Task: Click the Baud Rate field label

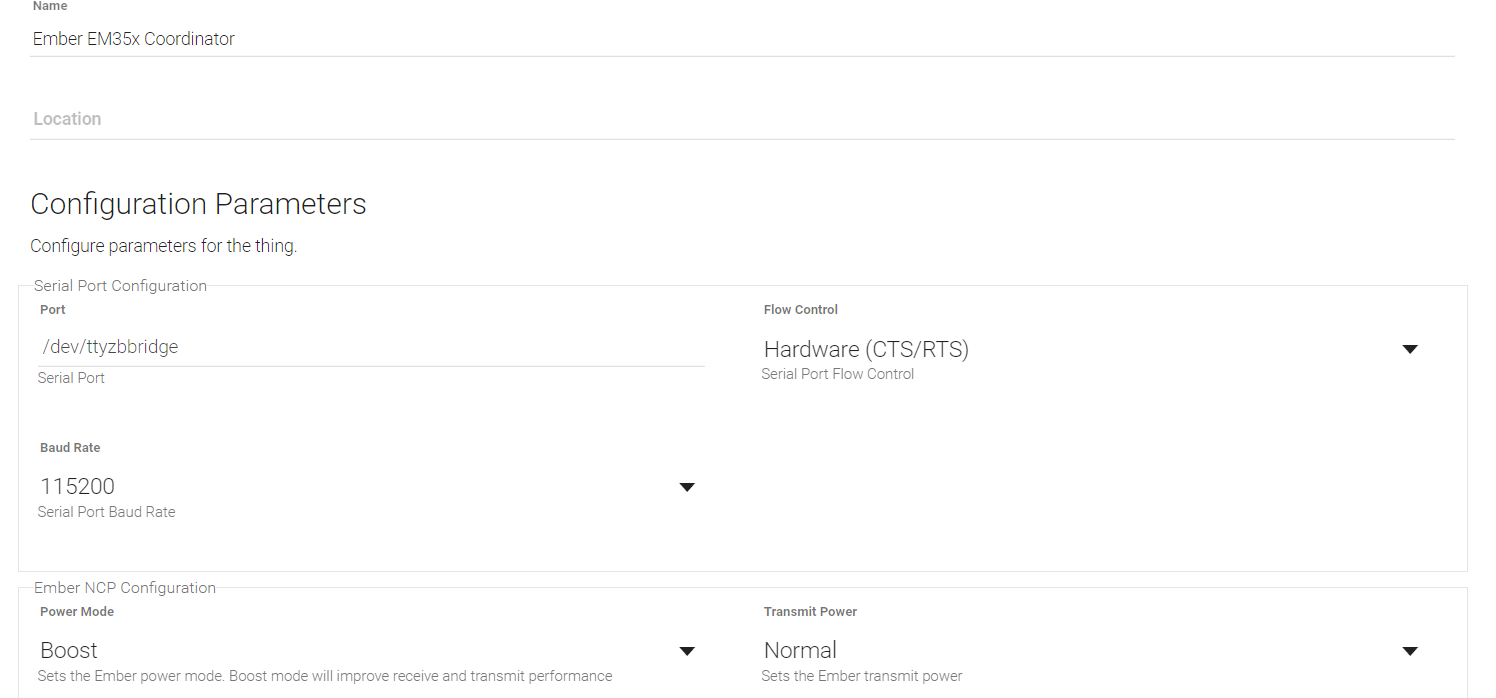Action: pyautogui.click(x=70, y=448)
